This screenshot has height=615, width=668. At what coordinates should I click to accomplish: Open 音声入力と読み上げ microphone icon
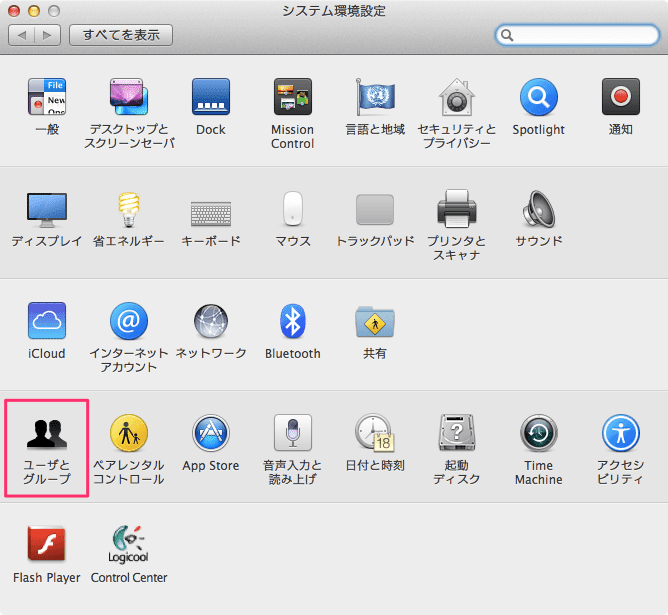(293, 433)
